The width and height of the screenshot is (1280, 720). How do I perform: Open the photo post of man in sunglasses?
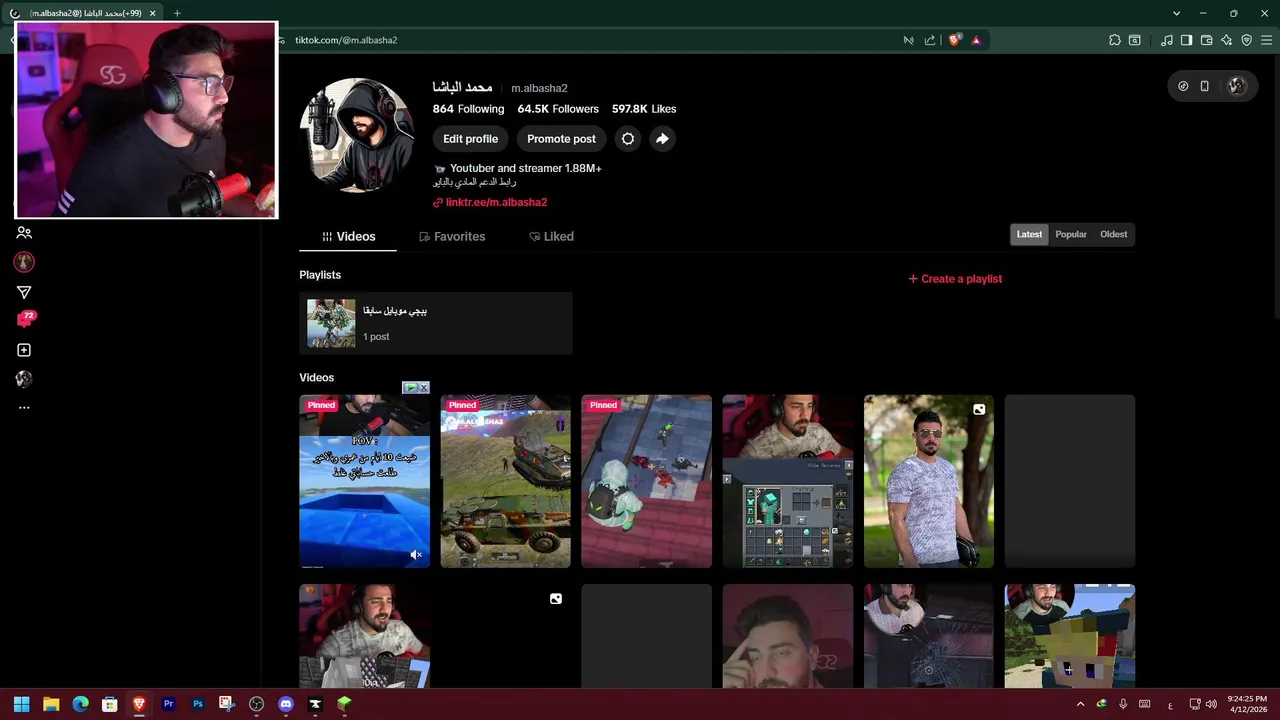pyautogui.click(x=929, y=481)
